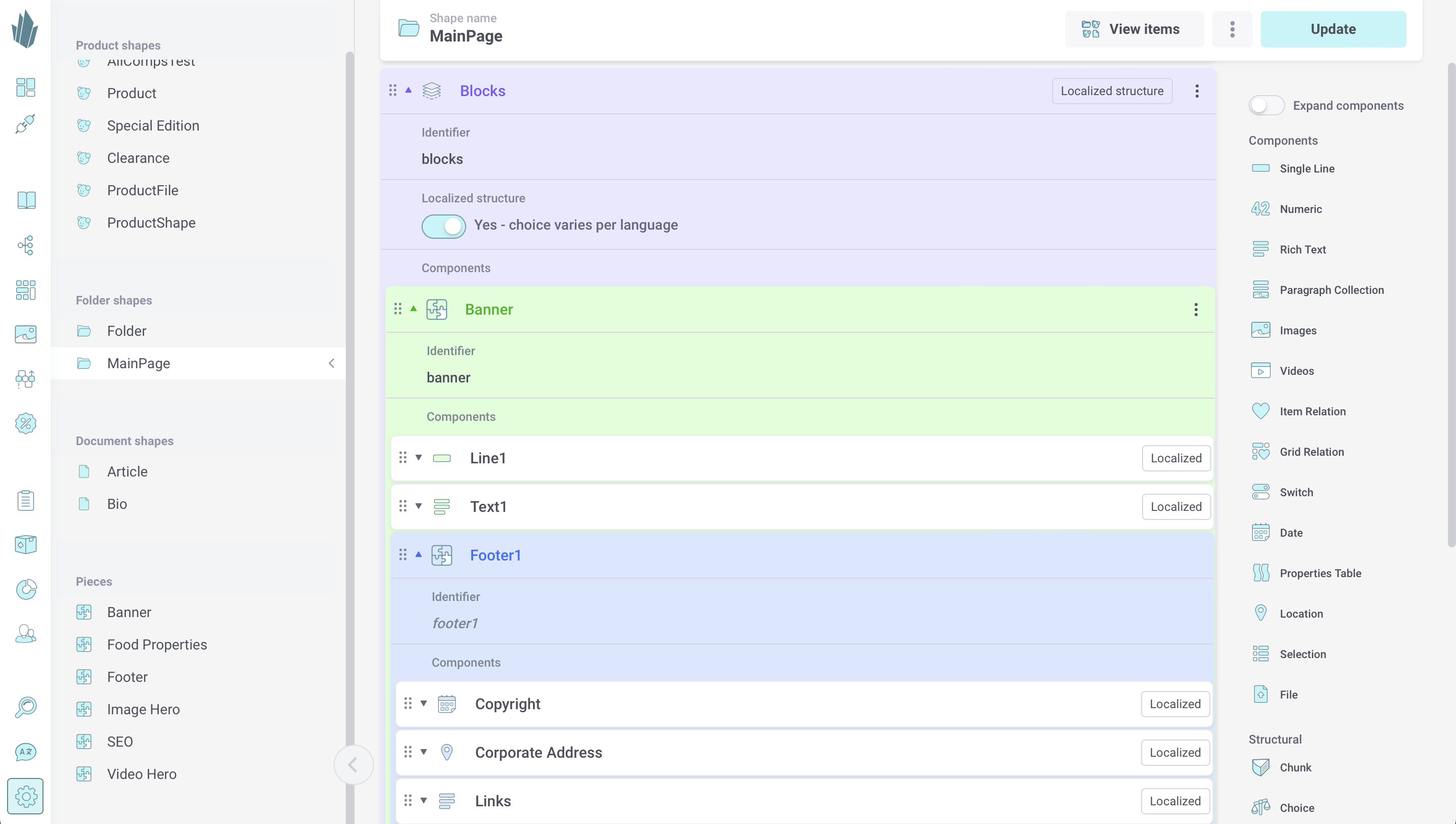Add a Grid Relation component

(x=1297, y=452)
